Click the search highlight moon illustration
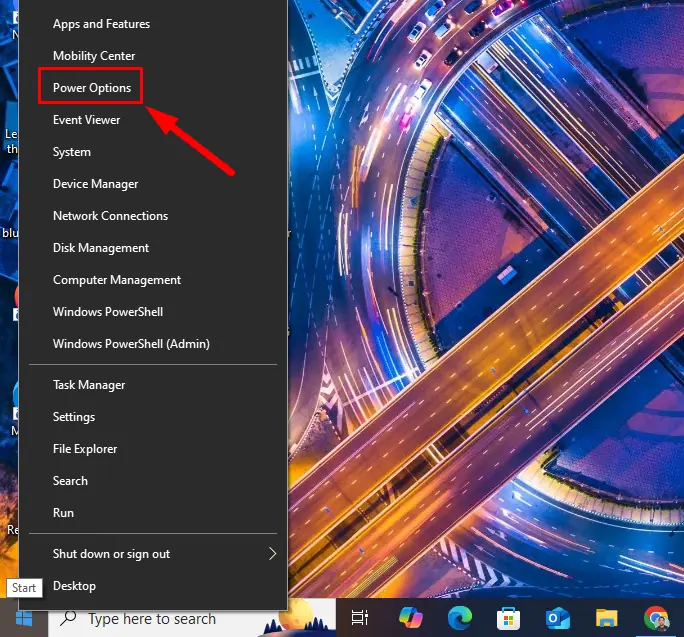 coord(298,617)
